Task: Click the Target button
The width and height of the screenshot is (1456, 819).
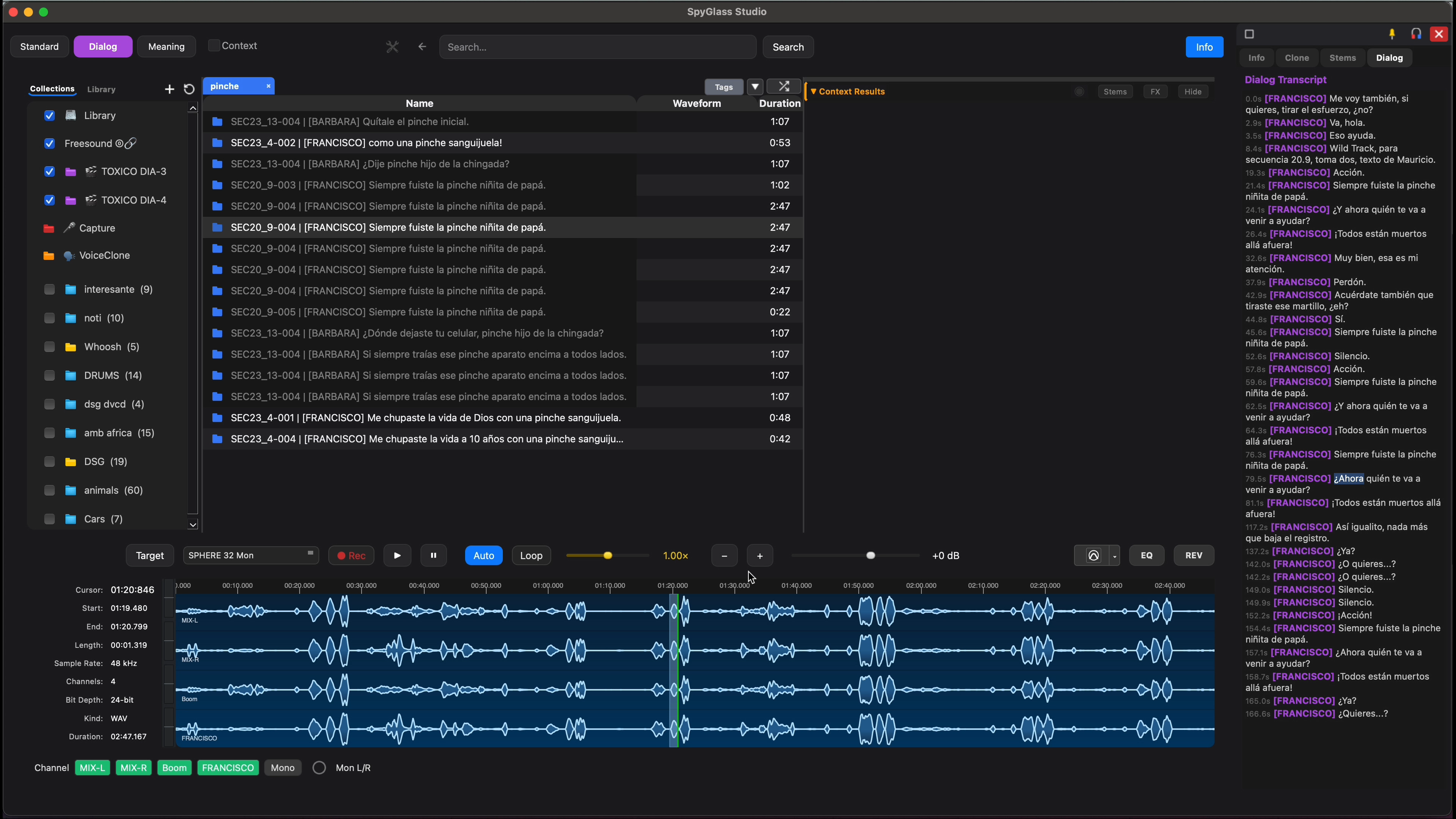Action: tap(150, 555)
